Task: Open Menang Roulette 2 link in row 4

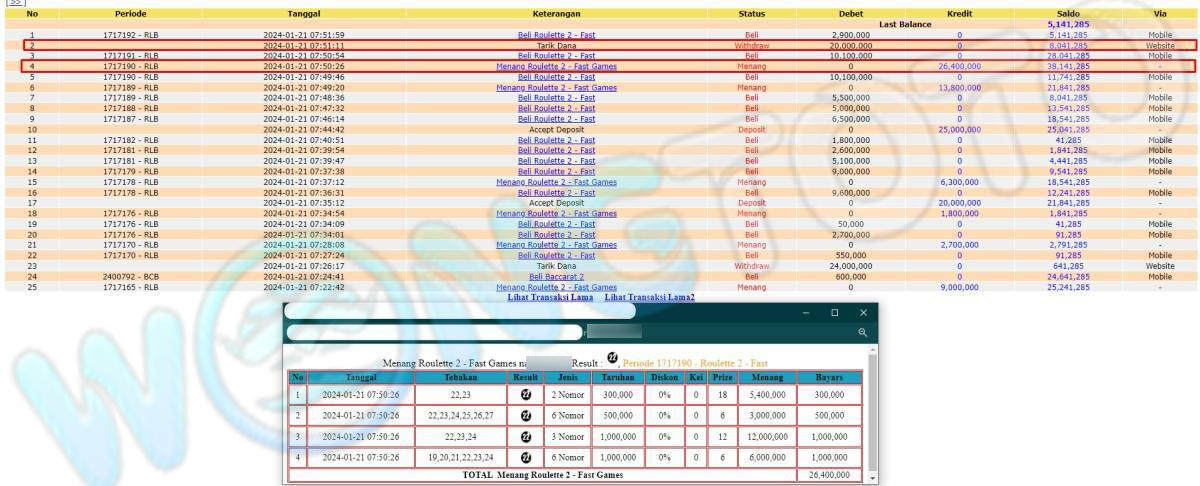Action: tap(556, 66)
